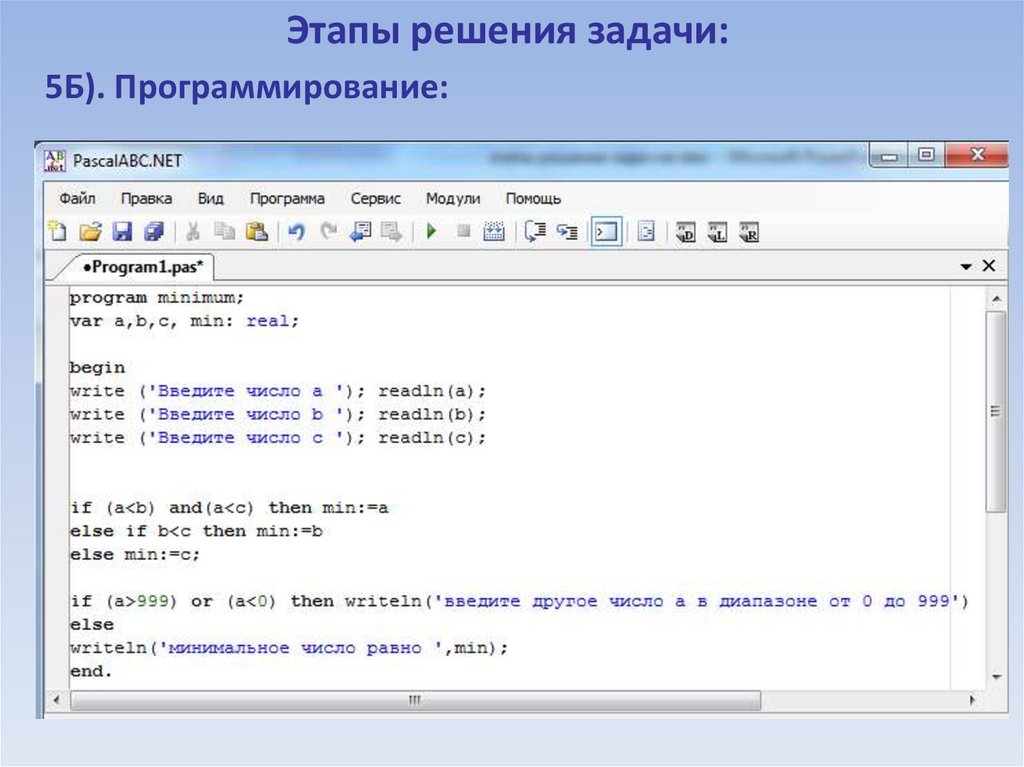Viewport: 1024px width, 767px height.
Task: Click the line 'else if b<c then min:=b'
Action: 197,531
